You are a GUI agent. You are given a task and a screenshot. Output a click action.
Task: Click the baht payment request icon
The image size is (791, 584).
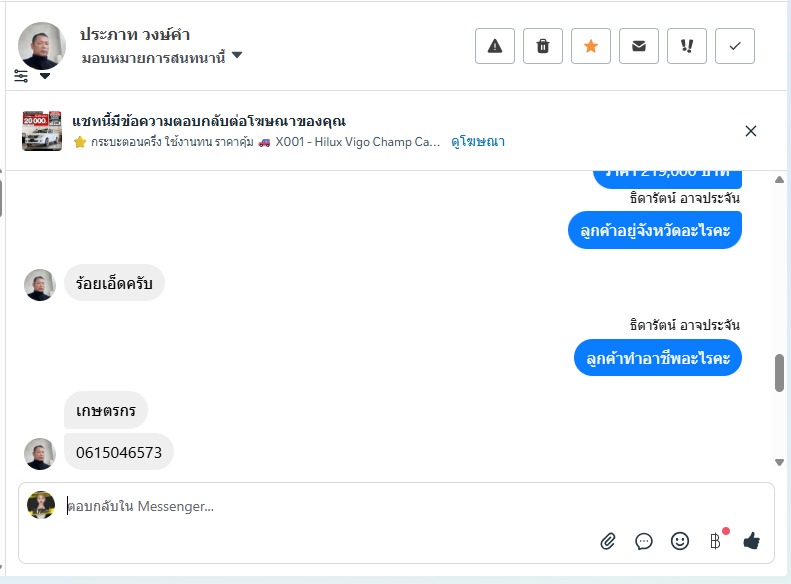click(715, 541)
